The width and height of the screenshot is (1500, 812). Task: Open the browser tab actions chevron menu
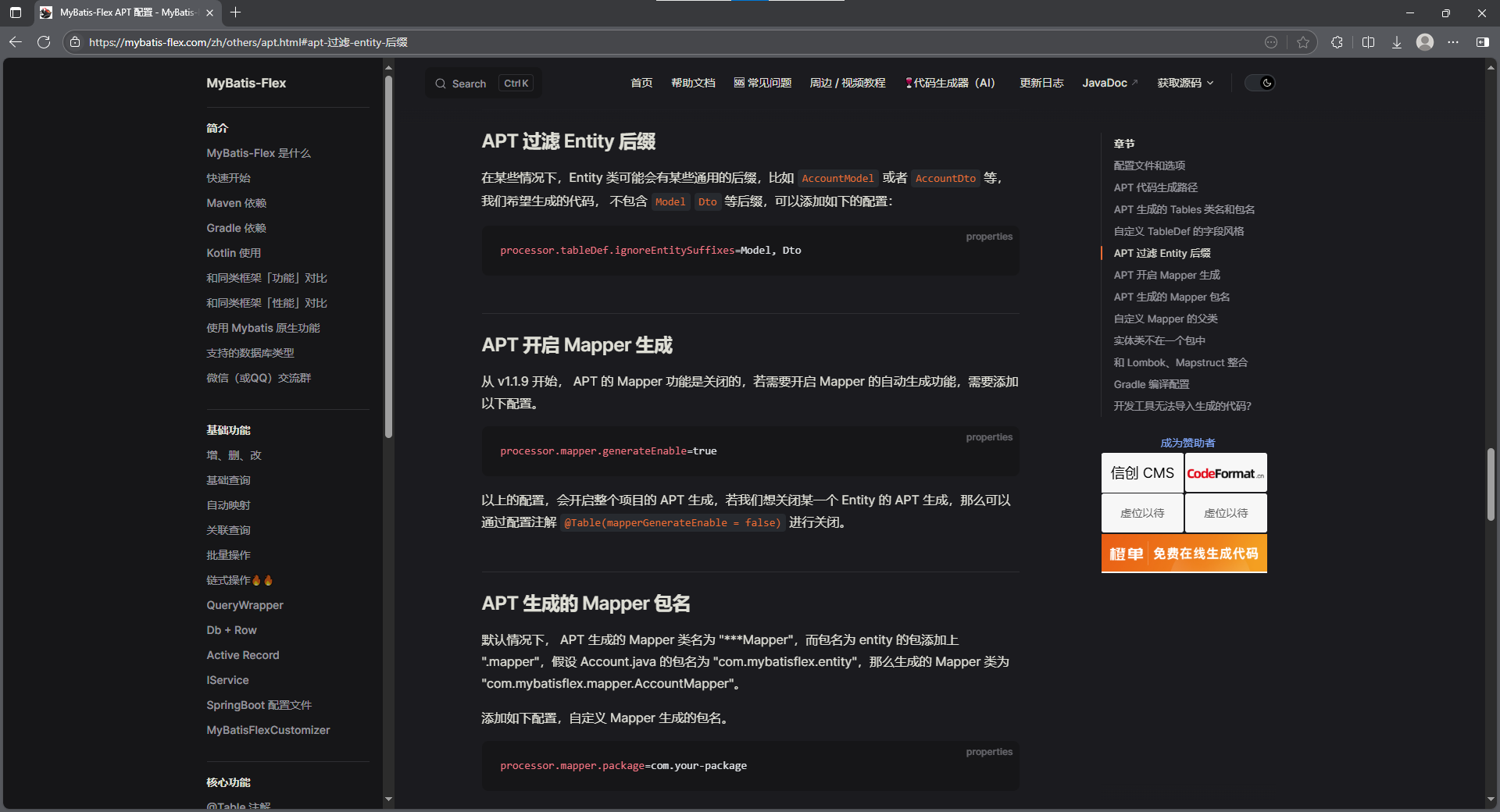tap(14, 13)
